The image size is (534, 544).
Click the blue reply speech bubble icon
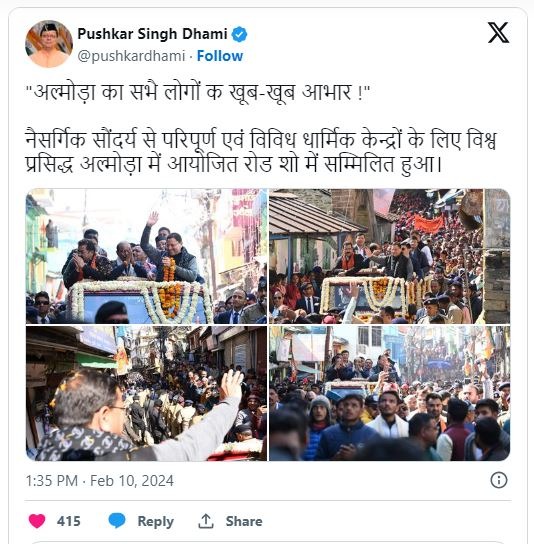pos(117,520)
